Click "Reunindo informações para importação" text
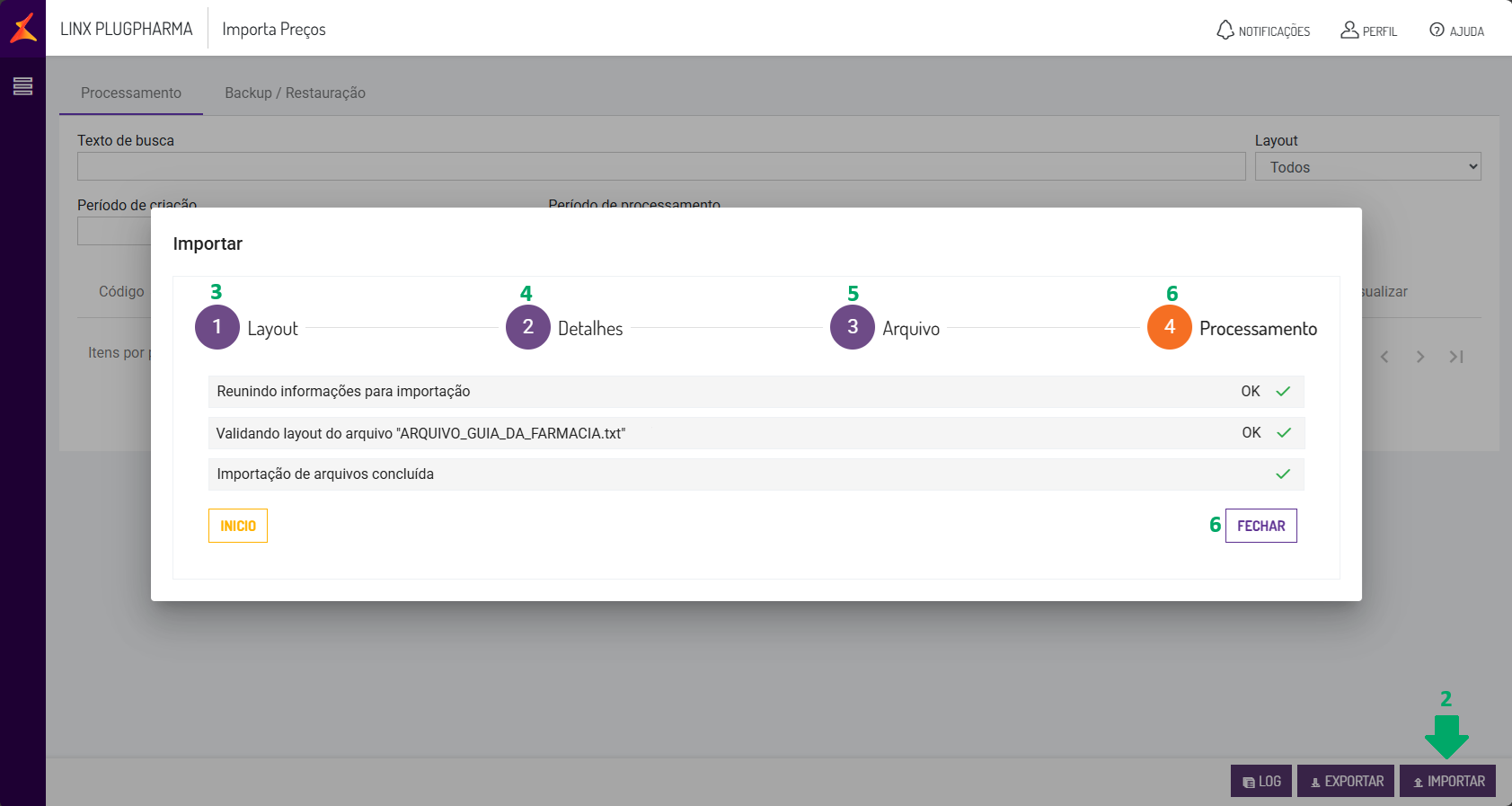The height and width of the screenshot is (806, 1512). pos(343,391)
